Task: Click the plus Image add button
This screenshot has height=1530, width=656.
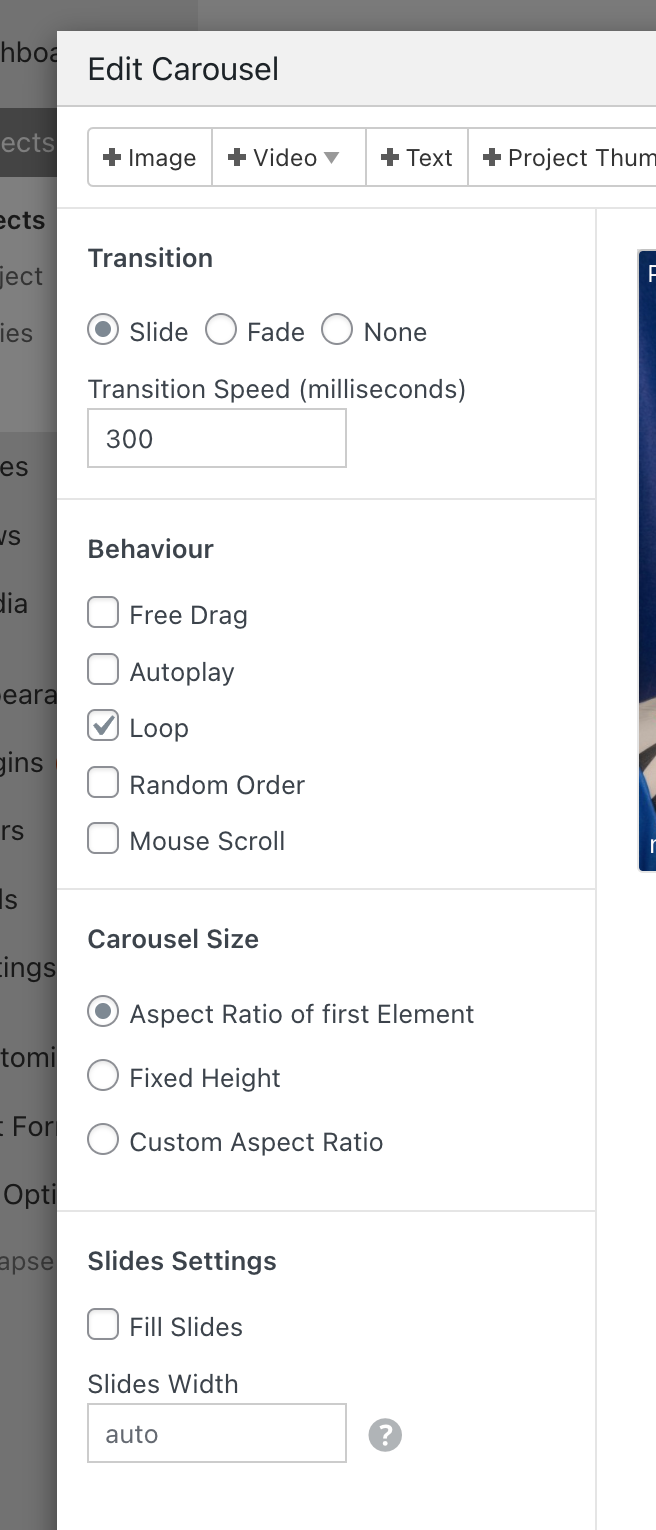Action: click(150, 158)
